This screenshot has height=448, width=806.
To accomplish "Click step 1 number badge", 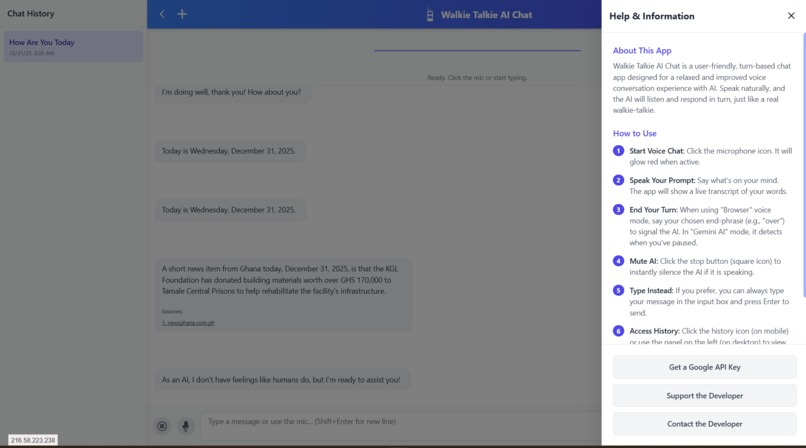I will (618, 151).
